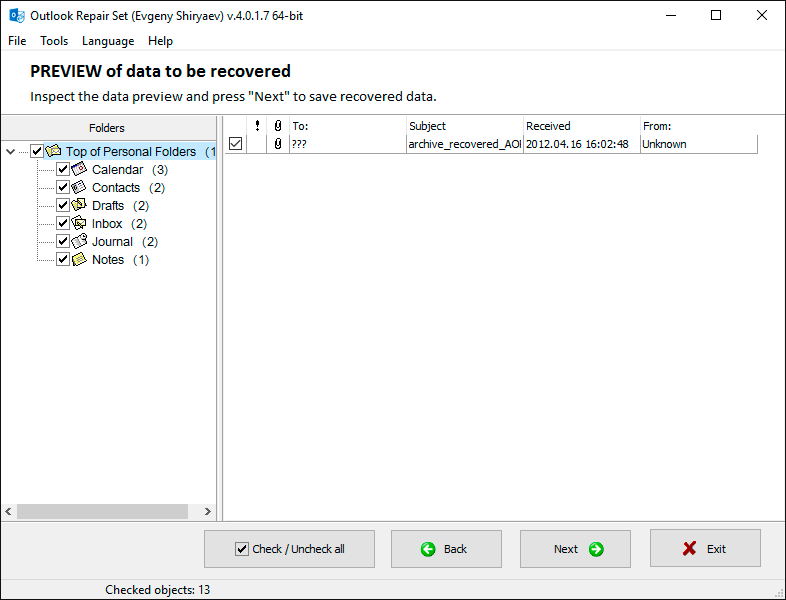Image resolution: width=786 pixels, height=600 pixels.
Task: Click the Exit button
Action: pos(705,548)
